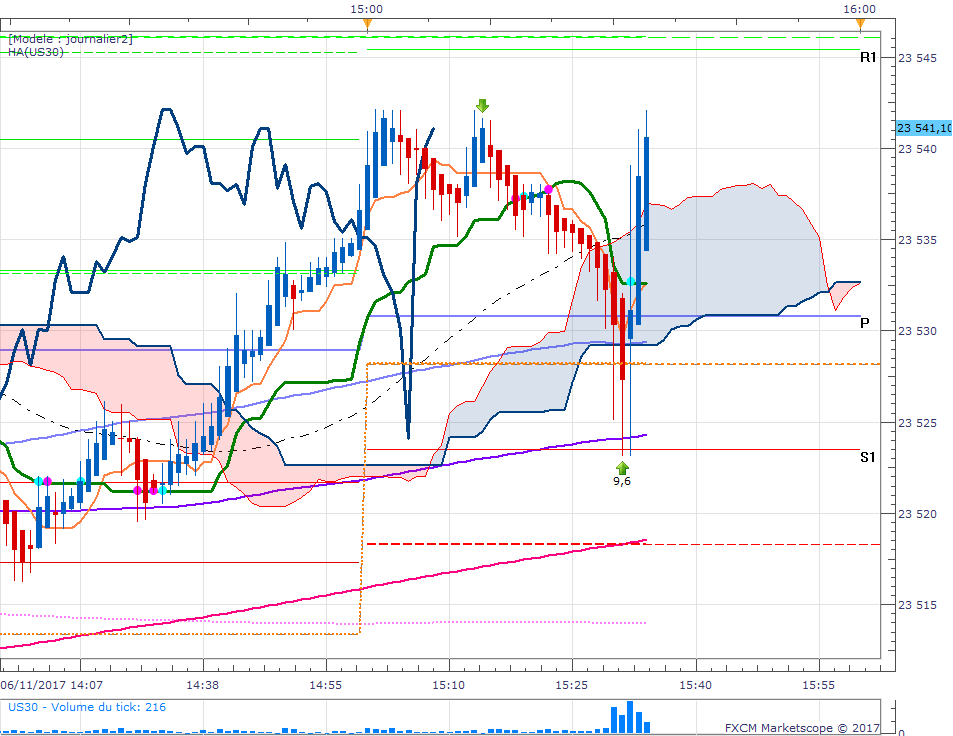Image resolution: width=953 pixels, height=736 pixels.
Task: Click the Modele journalier2 template label
Action: pyautogui.click(x=70, y=39)
